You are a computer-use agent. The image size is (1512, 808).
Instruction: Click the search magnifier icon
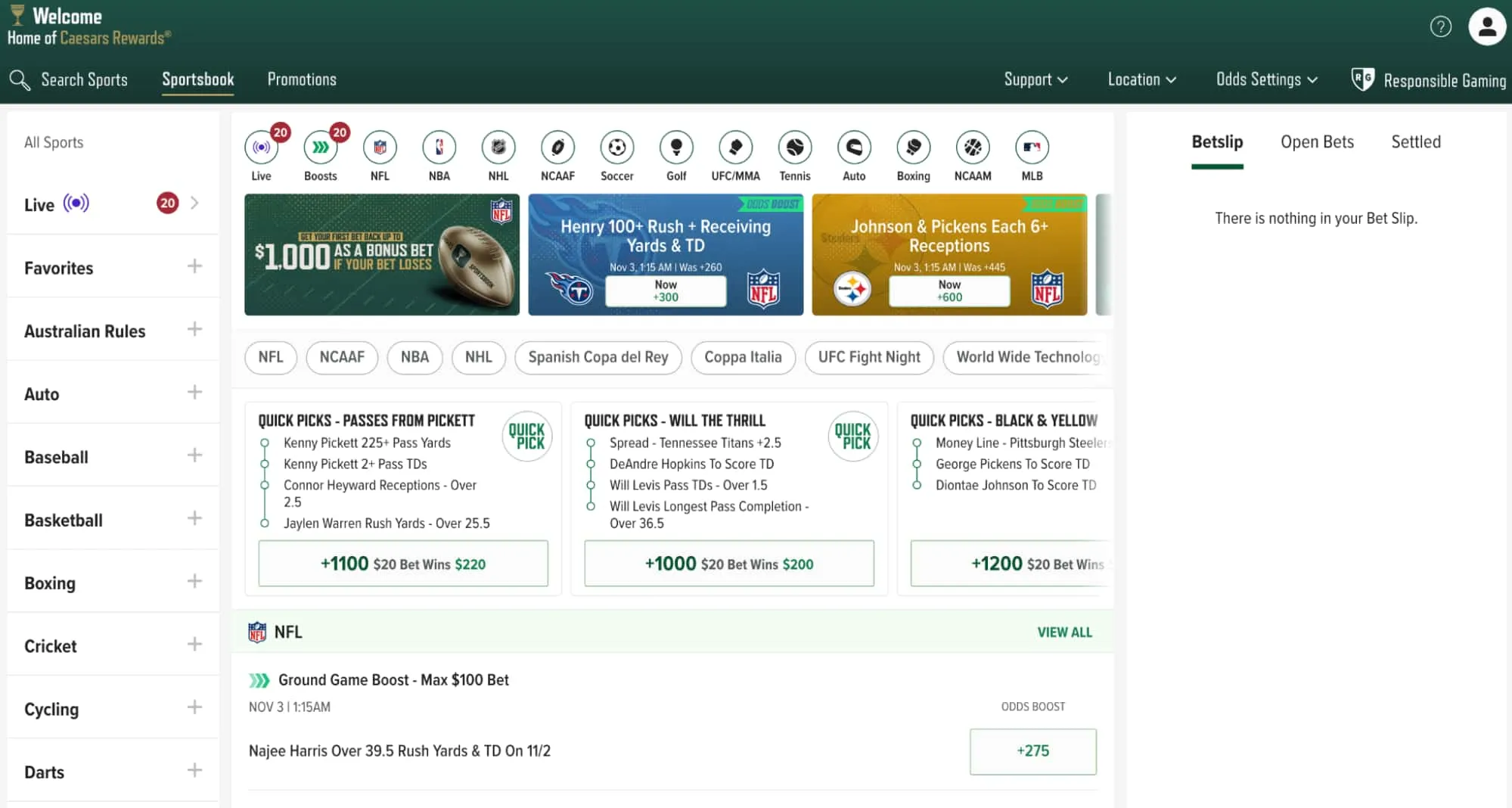click(x=20, y=79)
